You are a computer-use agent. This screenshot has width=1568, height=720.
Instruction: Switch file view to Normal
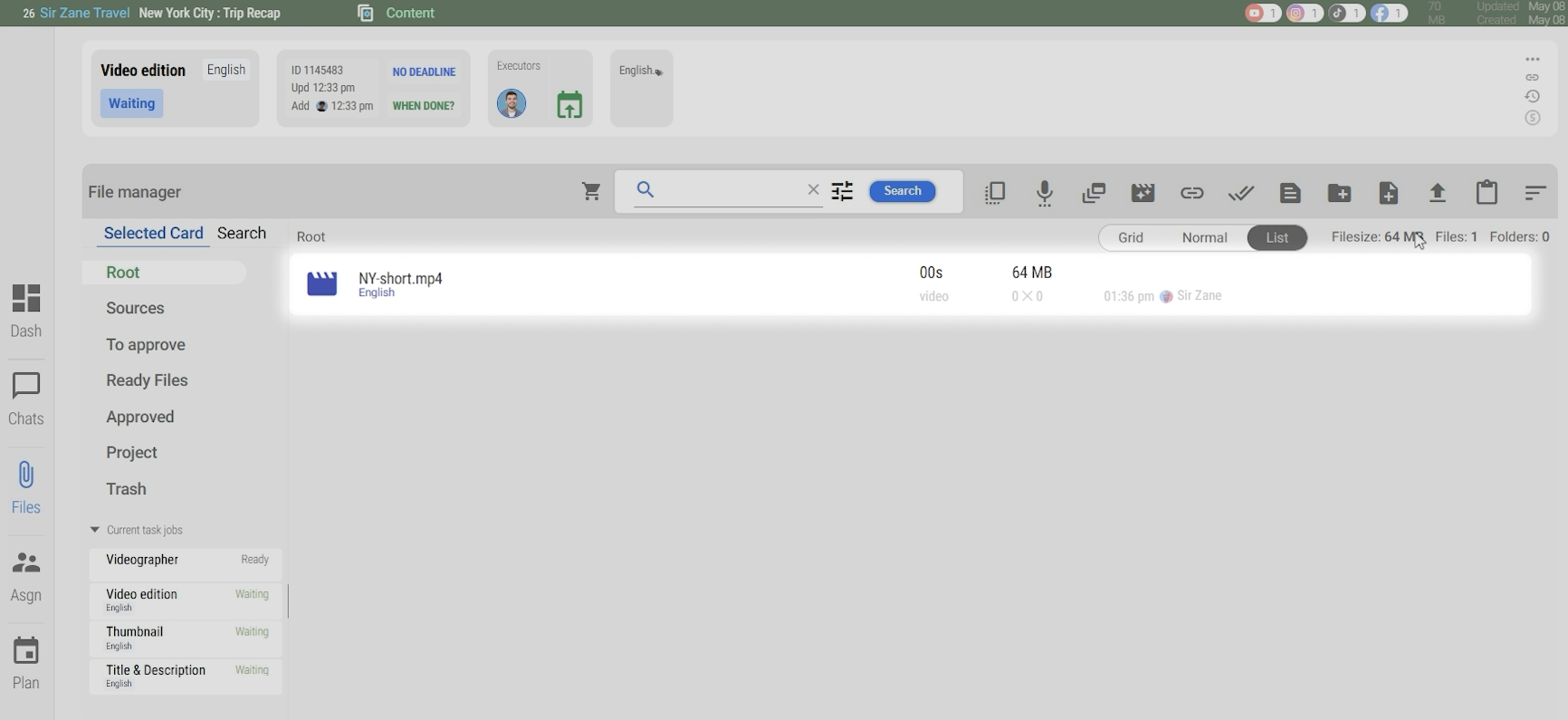click(1204, 237)
